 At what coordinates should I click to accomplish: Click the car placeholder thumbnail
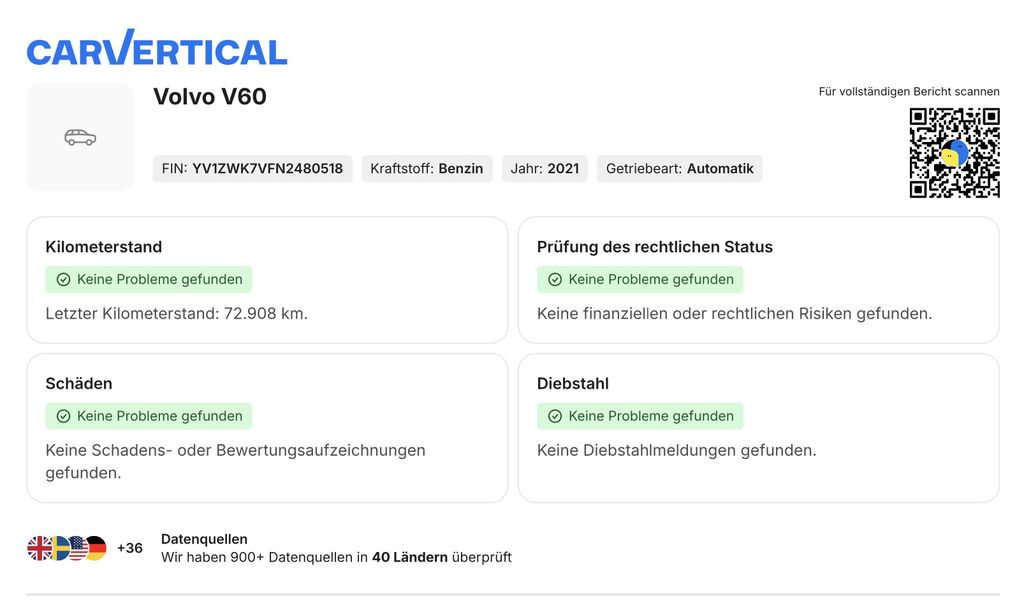80,137
